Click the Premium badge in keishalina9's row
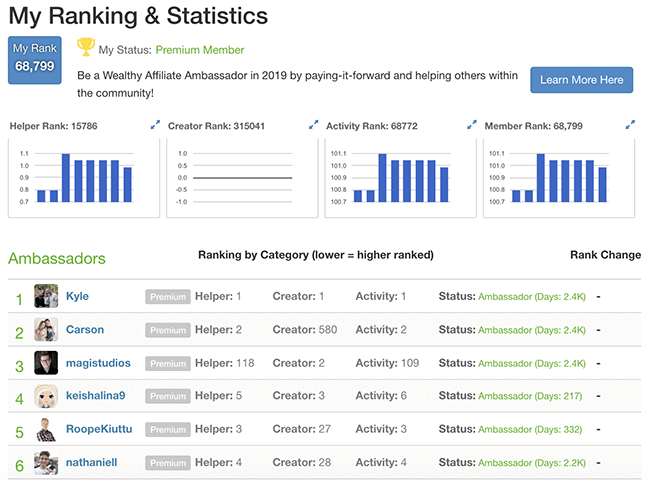This screenshot has height=481, width=650. tap(168, 396)
